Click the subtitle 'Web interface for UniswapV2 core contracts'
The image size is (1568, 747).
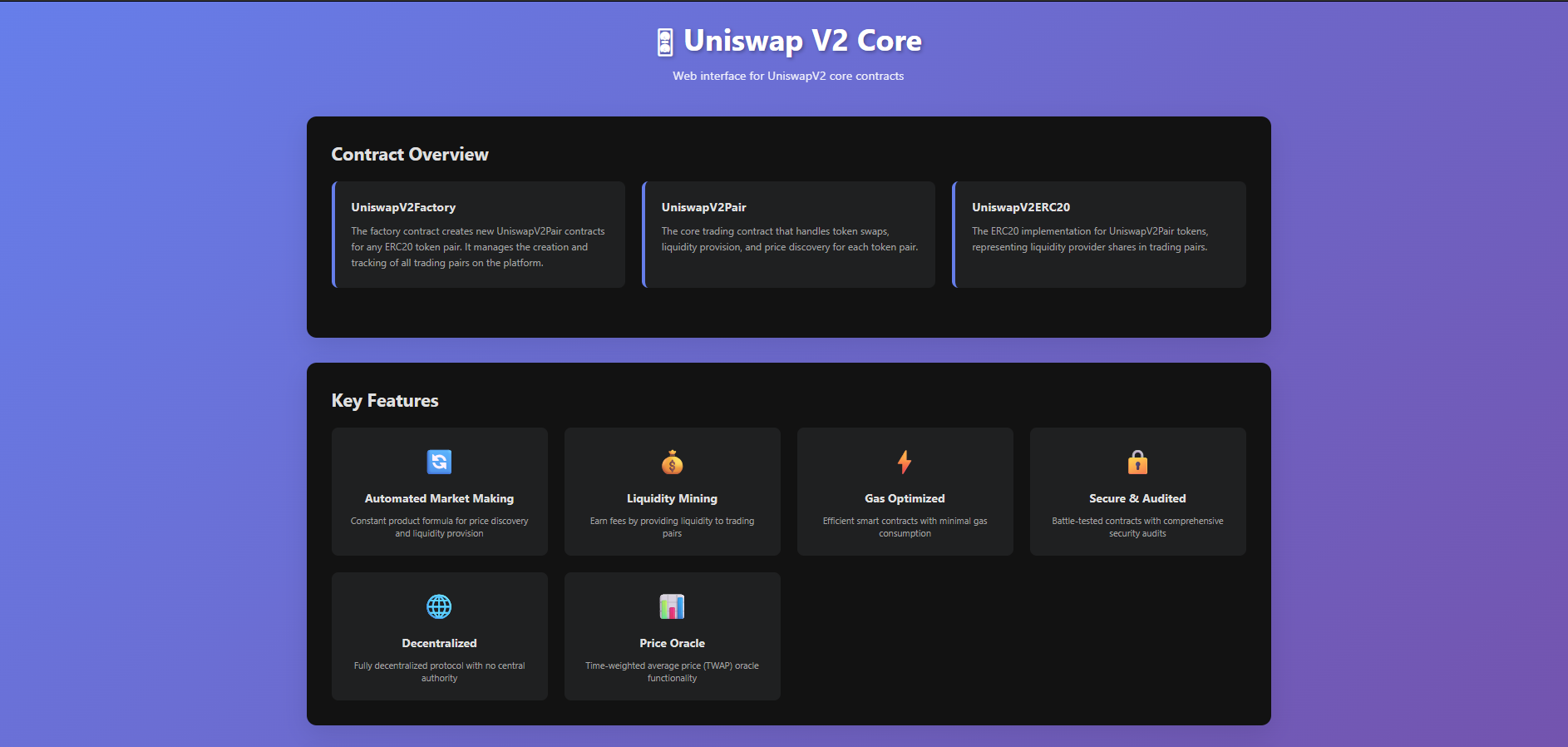(x=788, y=76)
